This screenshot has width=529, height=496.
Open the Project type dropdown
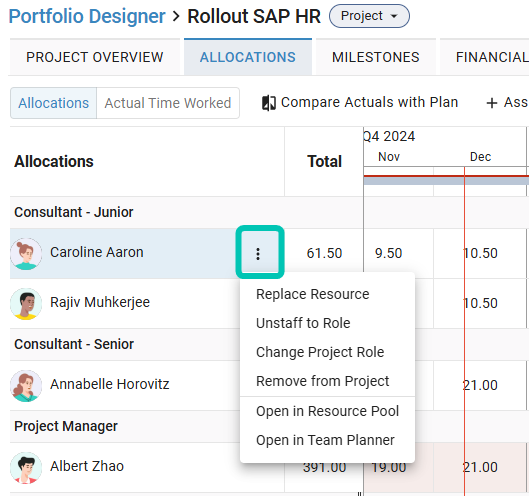[369, 16]
